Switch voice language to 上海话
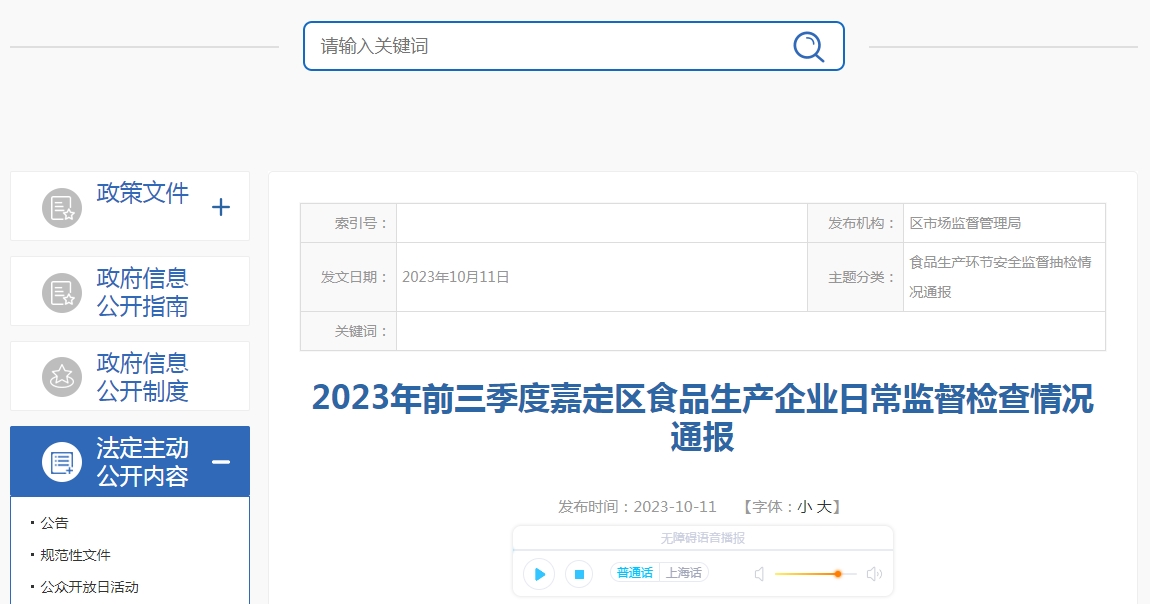 pos(684,573)
